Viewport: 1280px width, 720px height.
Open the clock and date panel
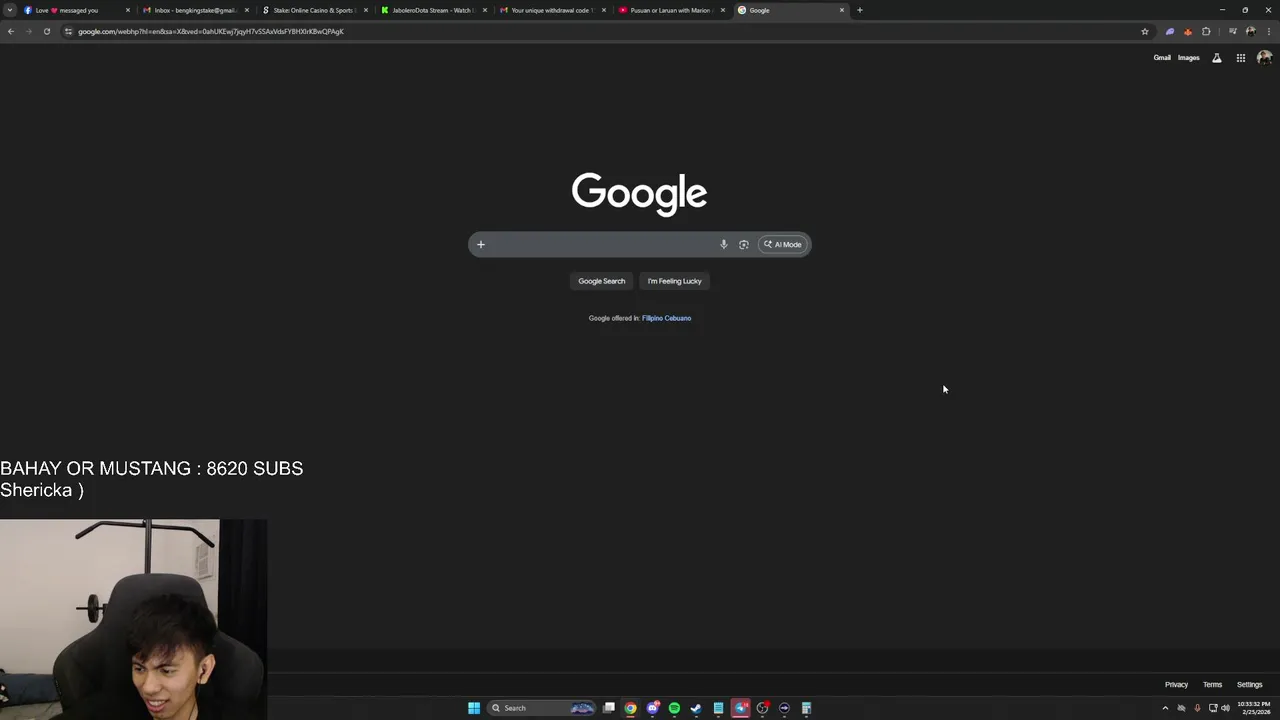[1254, 708]
